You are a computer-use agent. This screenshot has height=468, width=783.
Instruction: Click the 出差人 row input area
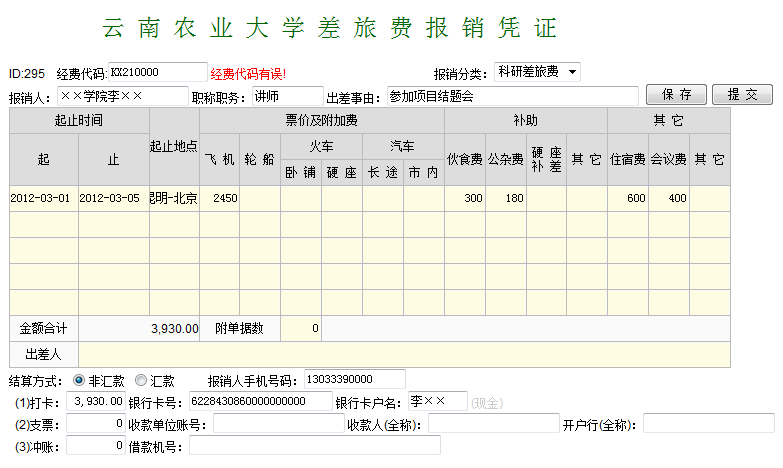(404, 355)
